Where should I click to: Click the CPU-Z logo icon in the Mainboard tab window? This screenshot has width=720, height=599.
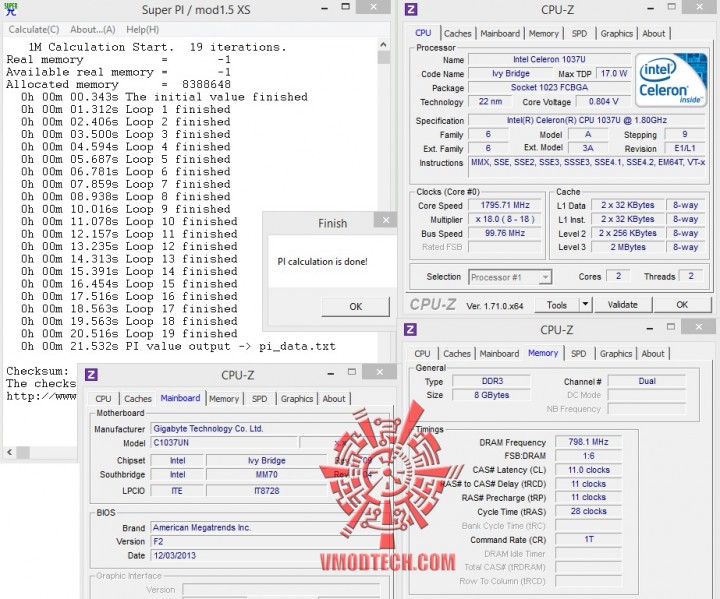pos(91,375)
